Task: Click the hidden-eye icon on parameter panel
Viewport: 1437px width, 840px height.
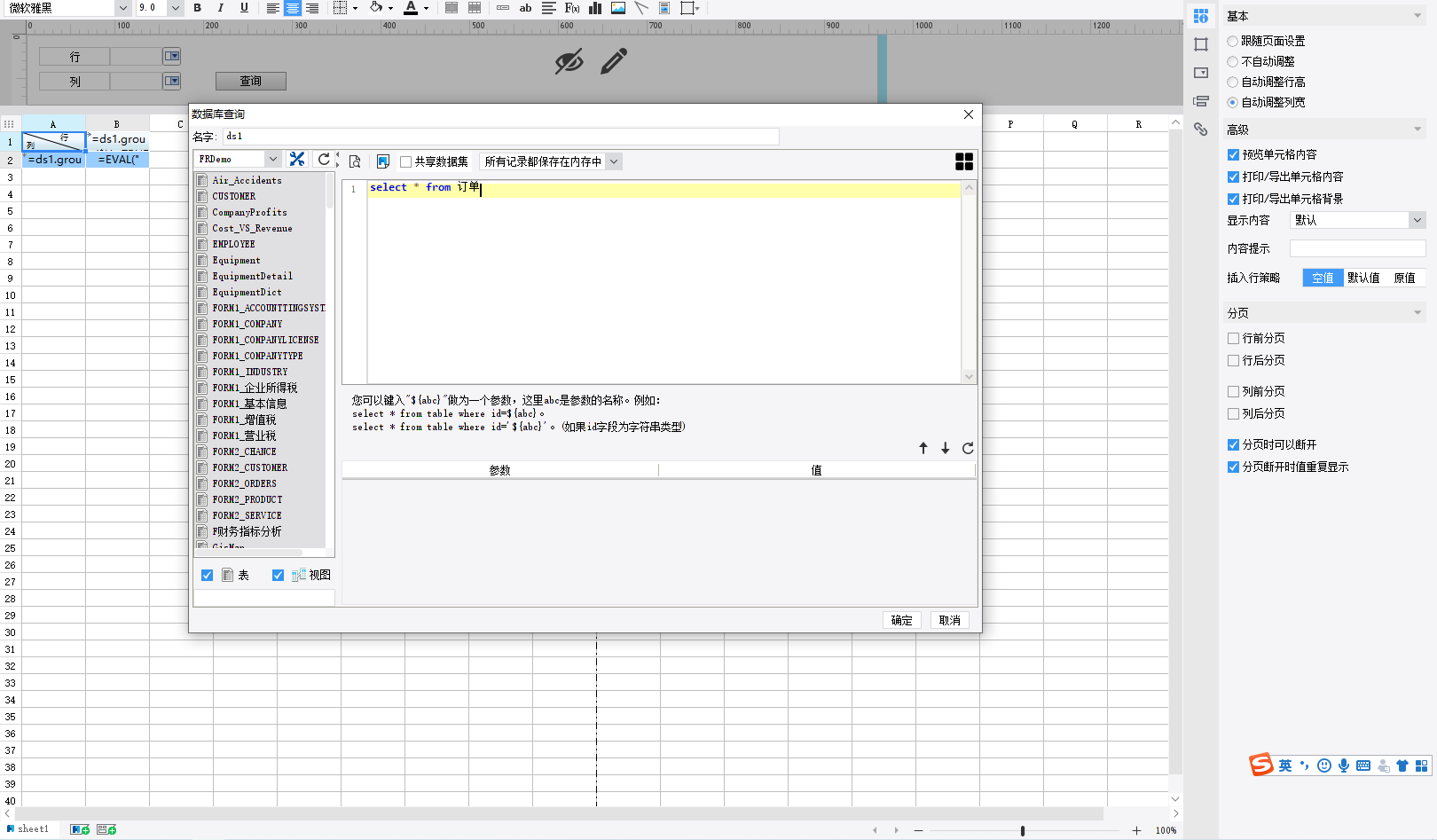Action: pos(569,61)
